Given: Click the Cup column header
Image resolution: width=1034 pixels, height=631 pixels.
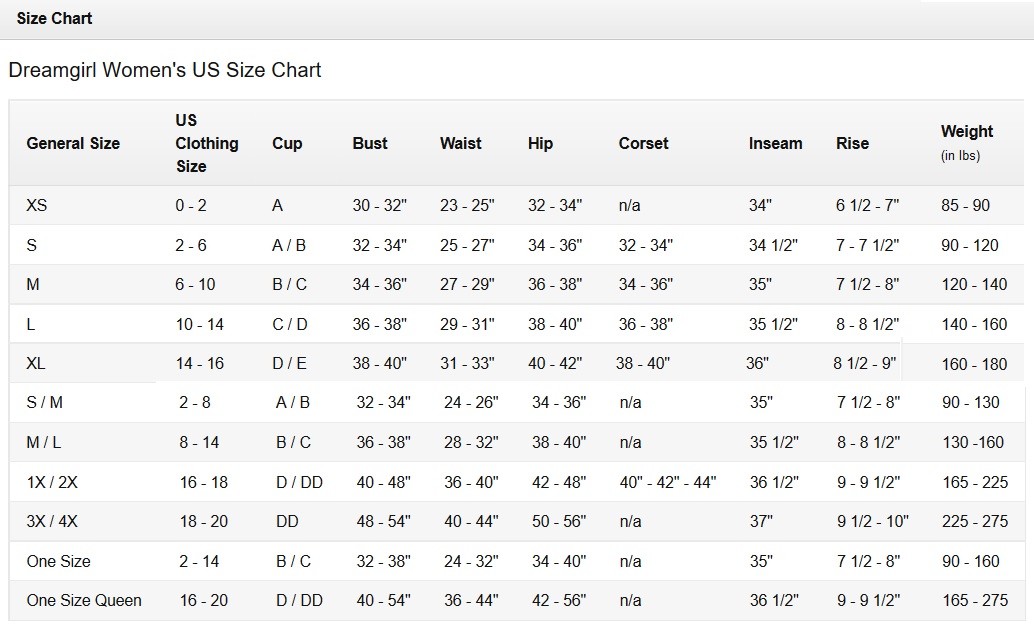Looking at the screenshot, I should click(287, 143).
